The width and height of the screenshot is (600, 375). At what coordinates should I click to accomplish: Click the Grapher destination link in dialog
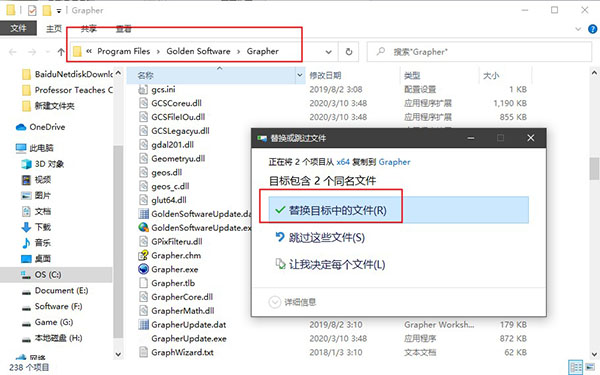click(395, 162)
